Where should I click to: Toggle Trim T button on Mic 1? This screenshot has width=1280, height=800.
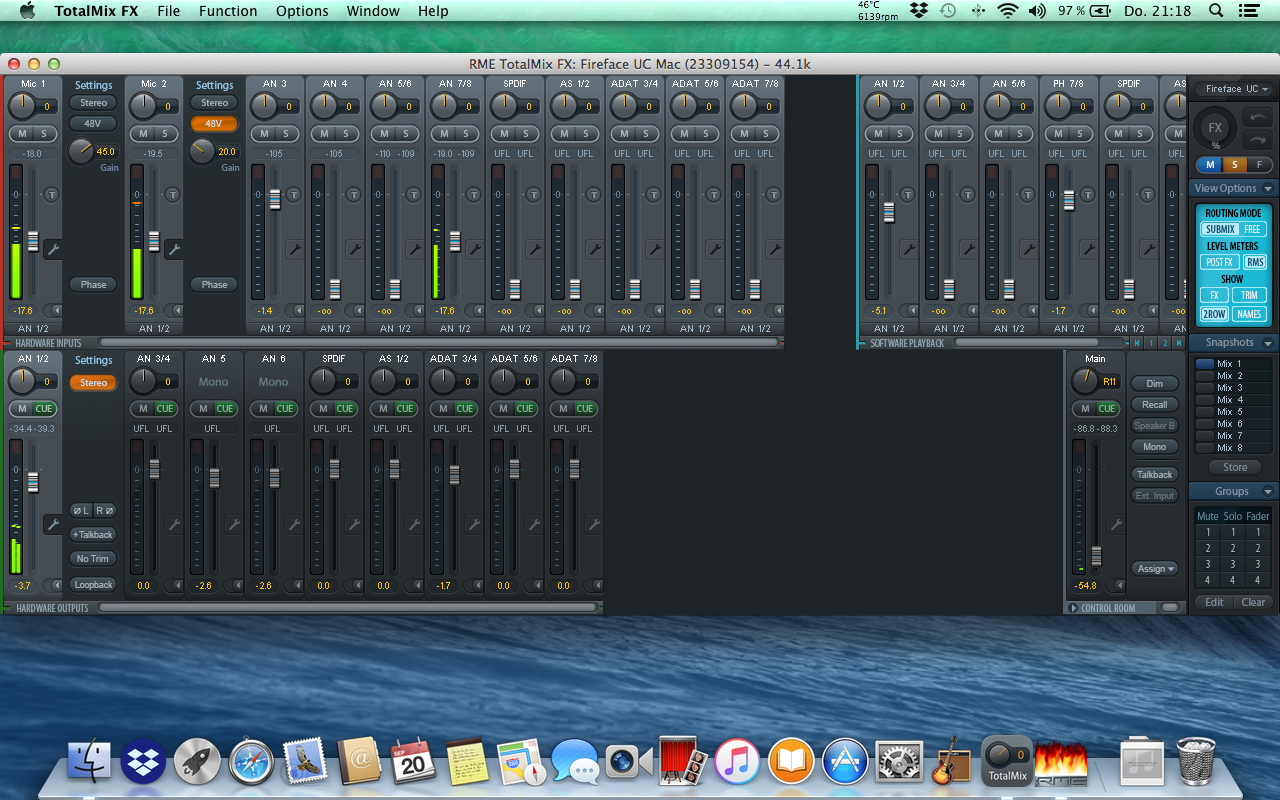pos(52,194)
